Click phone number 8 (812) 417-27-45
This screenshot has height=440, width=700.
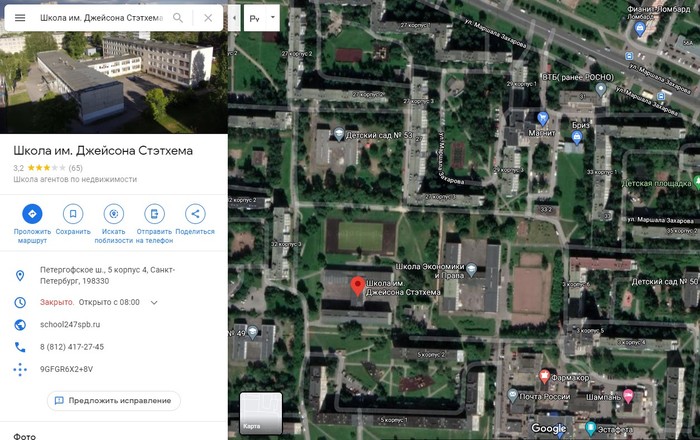[72, 347]
